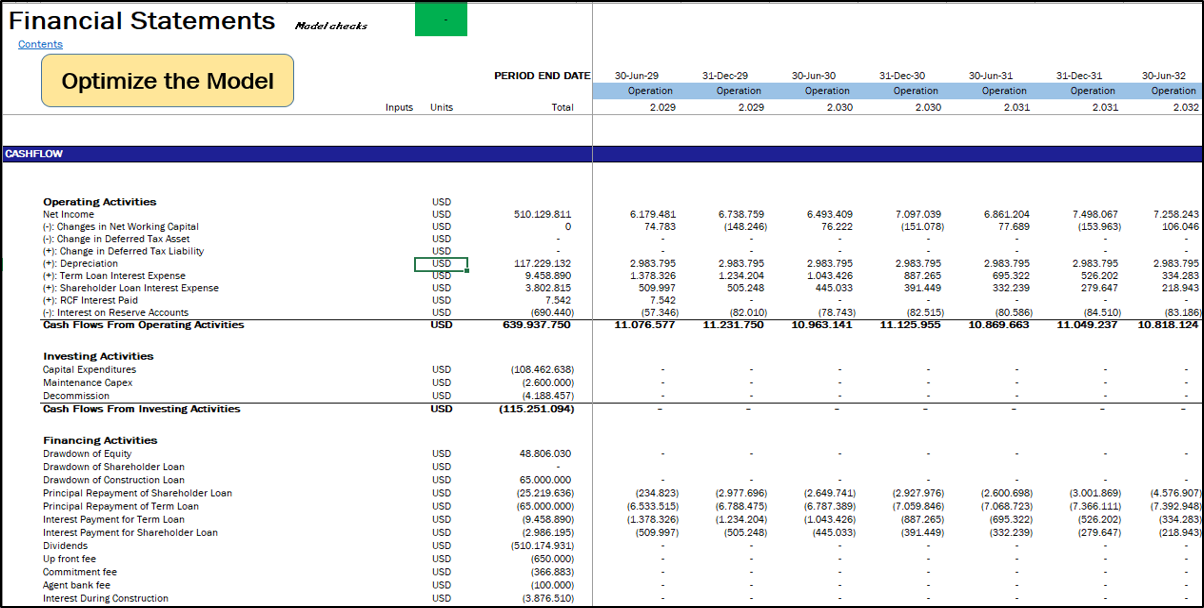Click the Operating Activities heading
Screen dimensions: 1204x608
99,202
